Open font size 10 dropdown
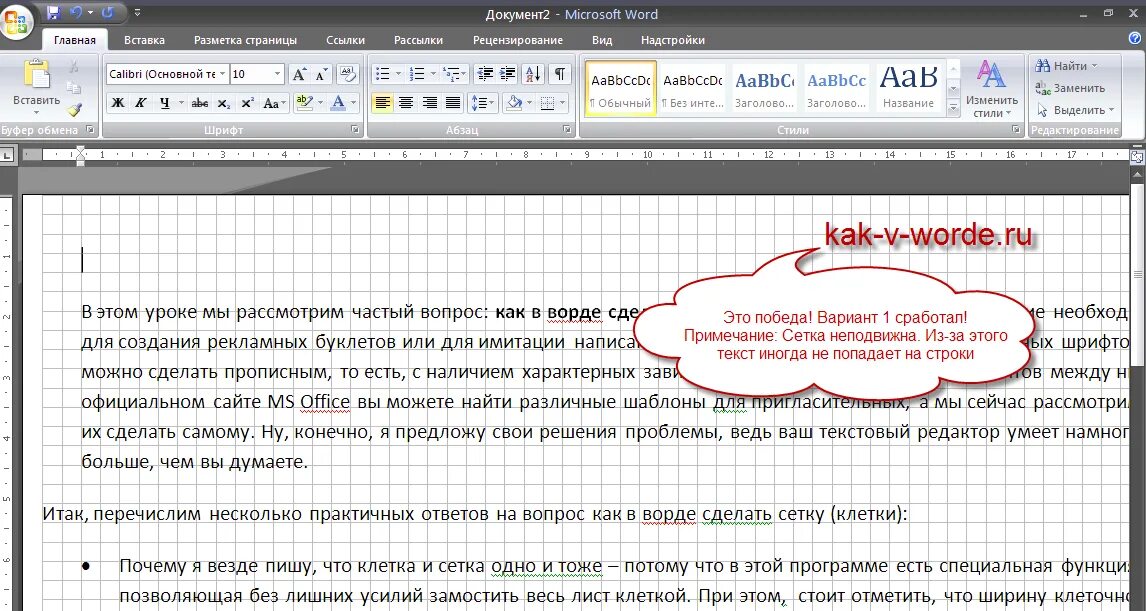Image resolution: width=1146 pixels, height=611 pixels. coord(277,74)
